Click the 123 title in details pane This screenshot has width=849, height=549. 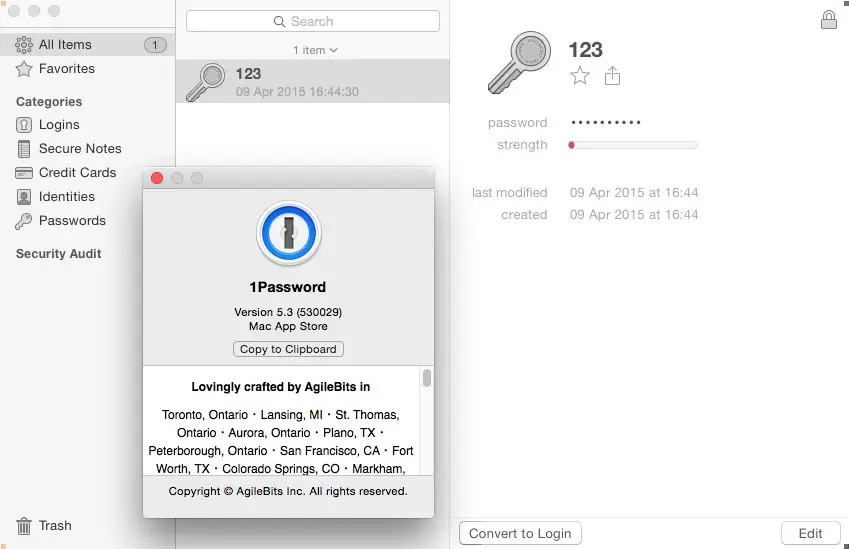point(585,50)
